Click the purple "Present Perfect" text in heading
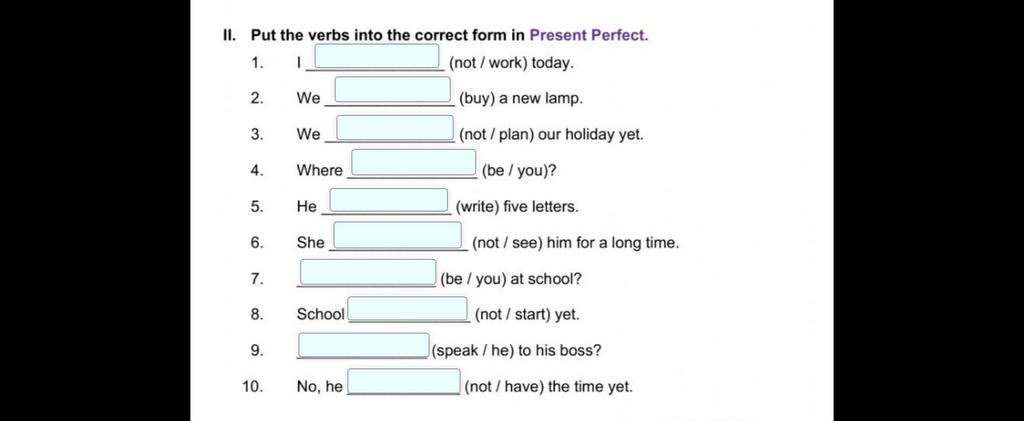 pos(588,35)
